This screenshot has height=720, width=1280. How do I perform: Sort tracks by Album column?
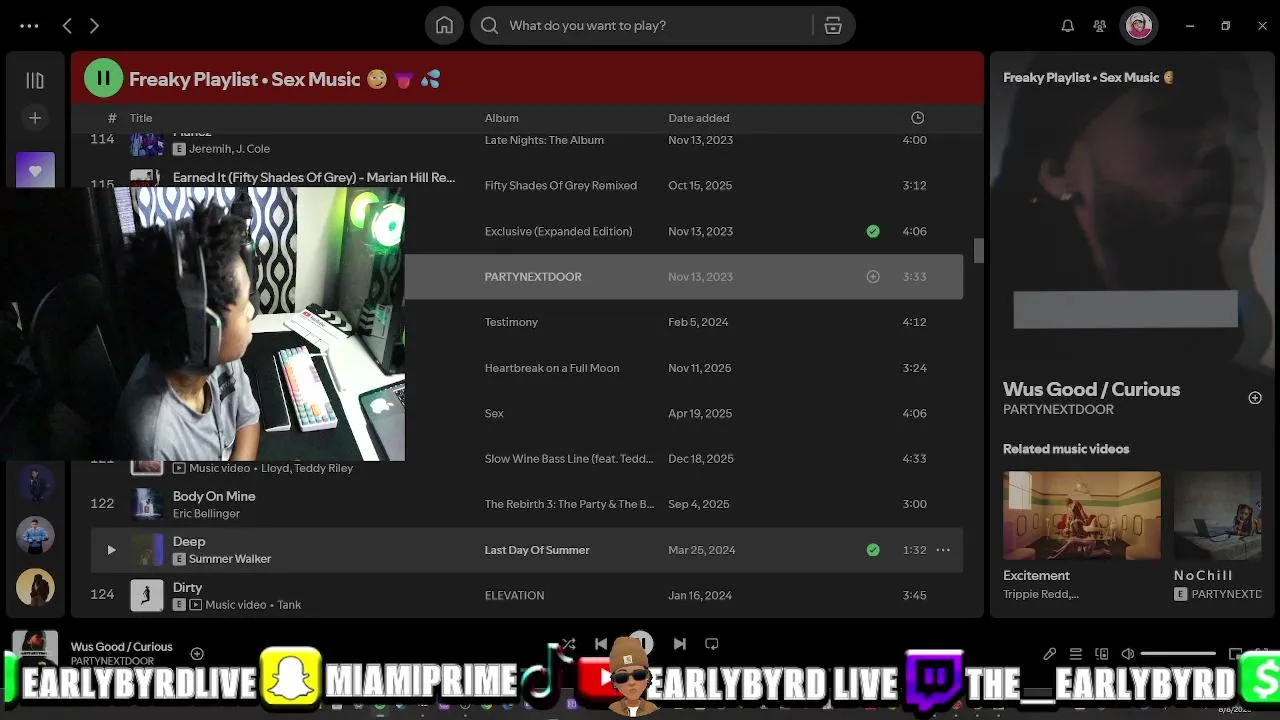click(x=502, y=118)
